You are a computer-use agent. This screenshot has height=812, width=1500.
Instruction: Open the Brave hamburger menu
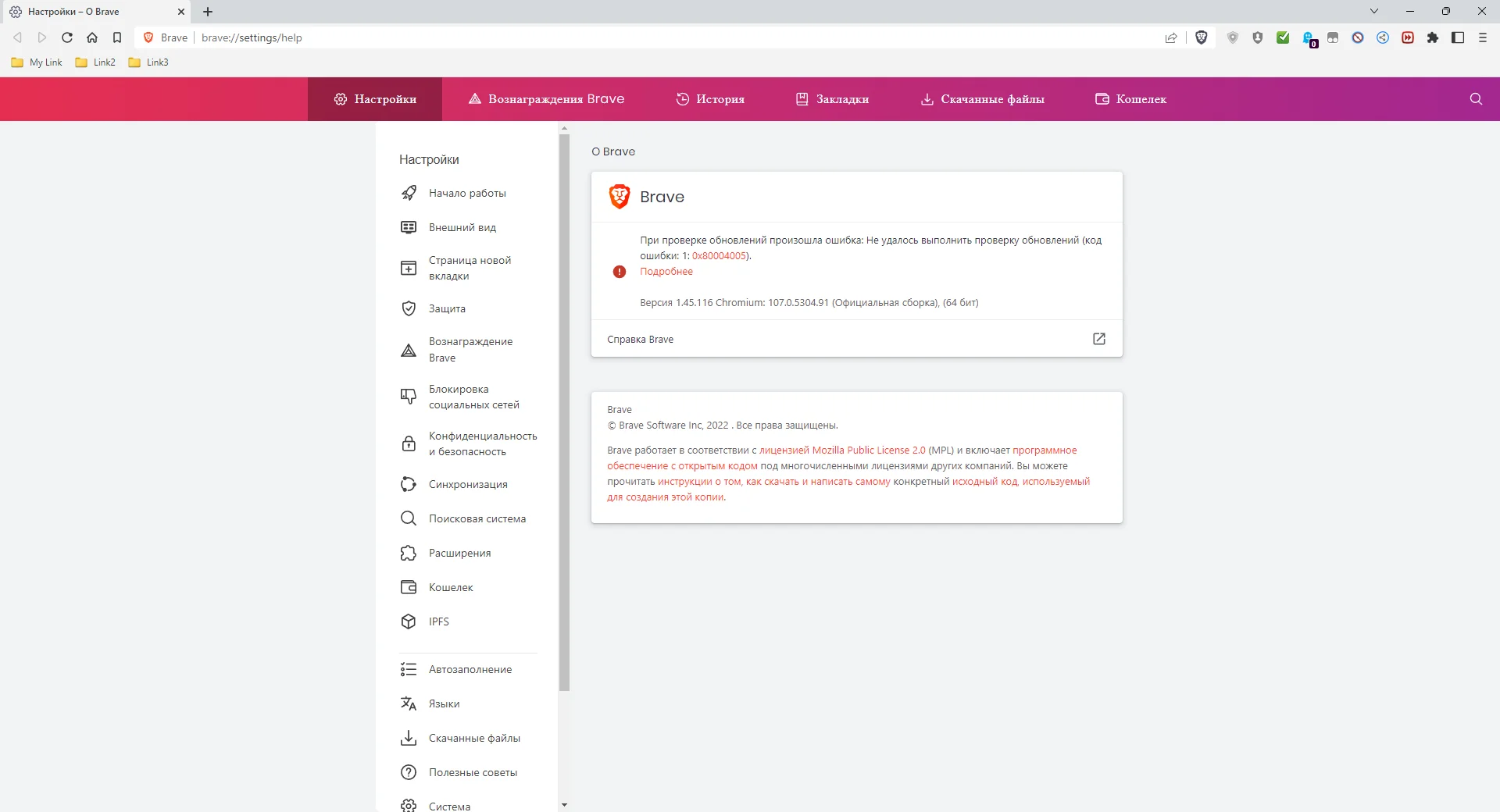[x=1483, y=37]
